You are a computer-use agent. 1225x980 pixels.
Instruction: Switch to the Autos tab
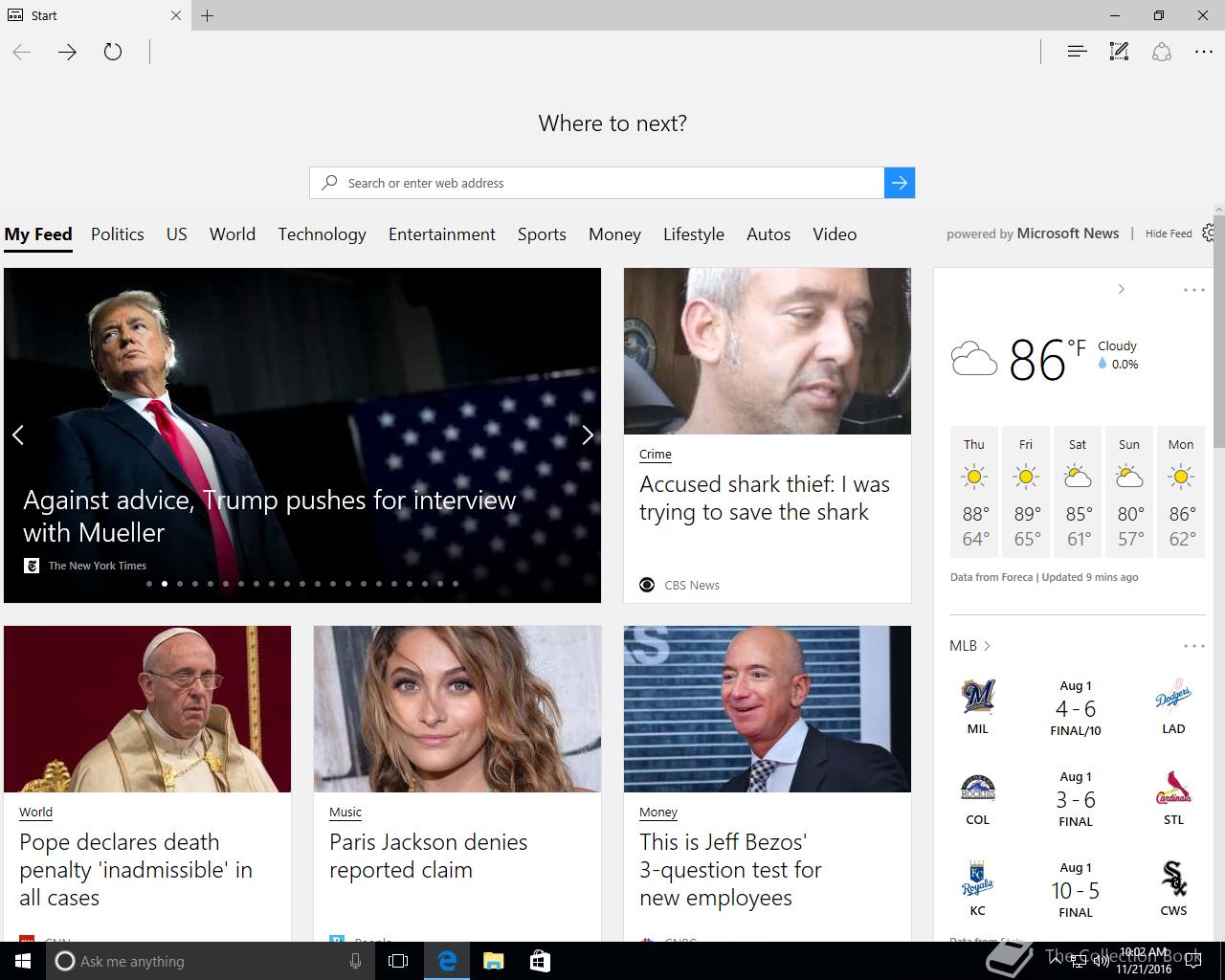click(768, 234)
